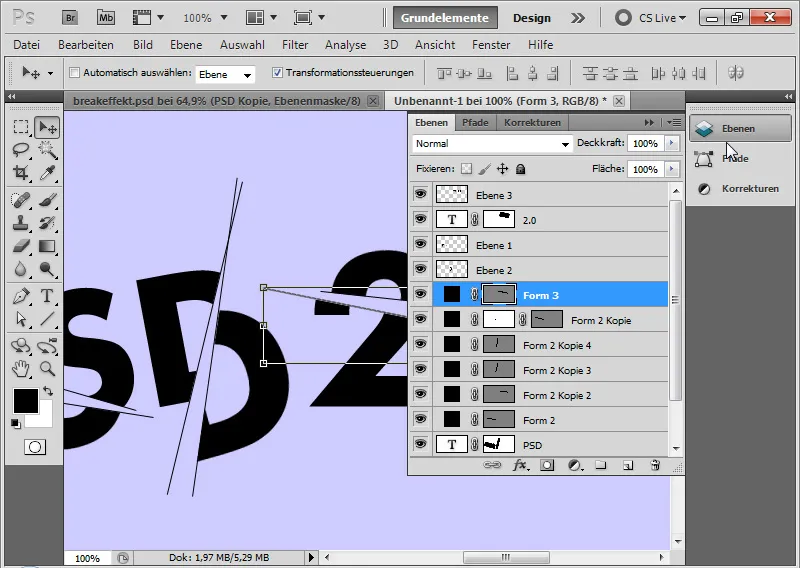Select the Eyedropper tool

coord(47,173)
